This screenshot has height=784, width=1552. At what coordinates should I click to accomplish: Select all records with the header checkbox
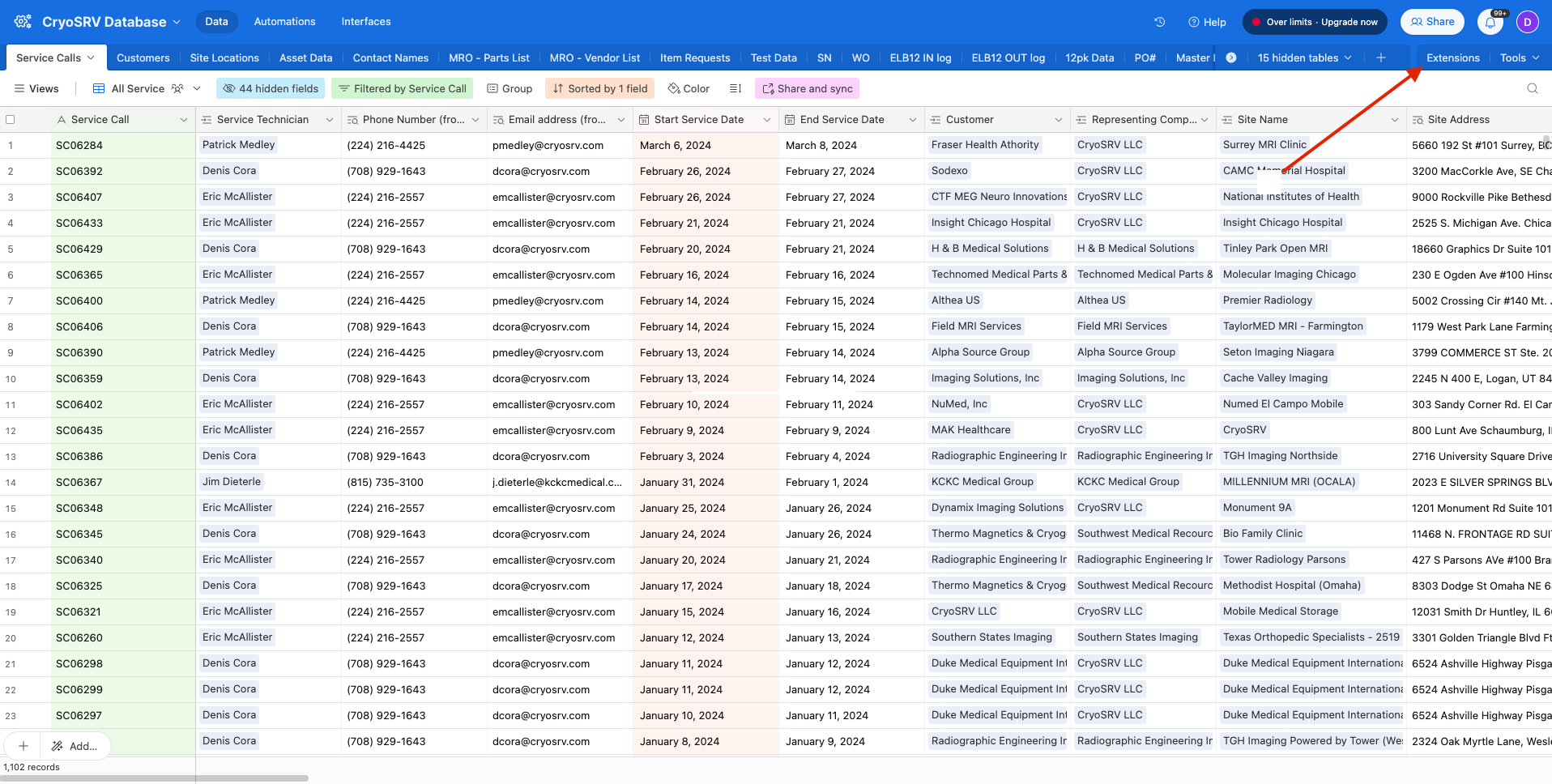tap(11, 119)
